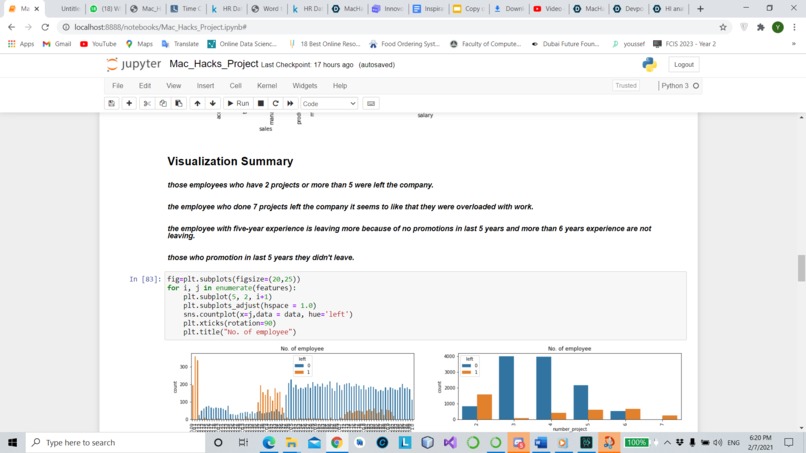The width and height of the screenshot is (806, 453).
Task: Cut selected cells with the scissors icon
Action: point(147,103)
